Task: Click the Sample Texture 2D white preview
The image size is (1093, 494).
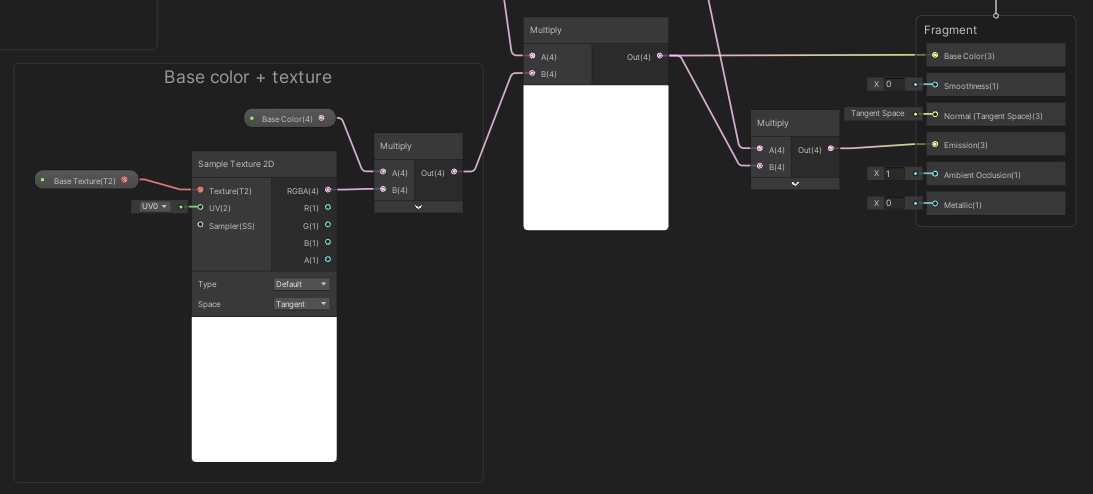Action: pos(264,389)
